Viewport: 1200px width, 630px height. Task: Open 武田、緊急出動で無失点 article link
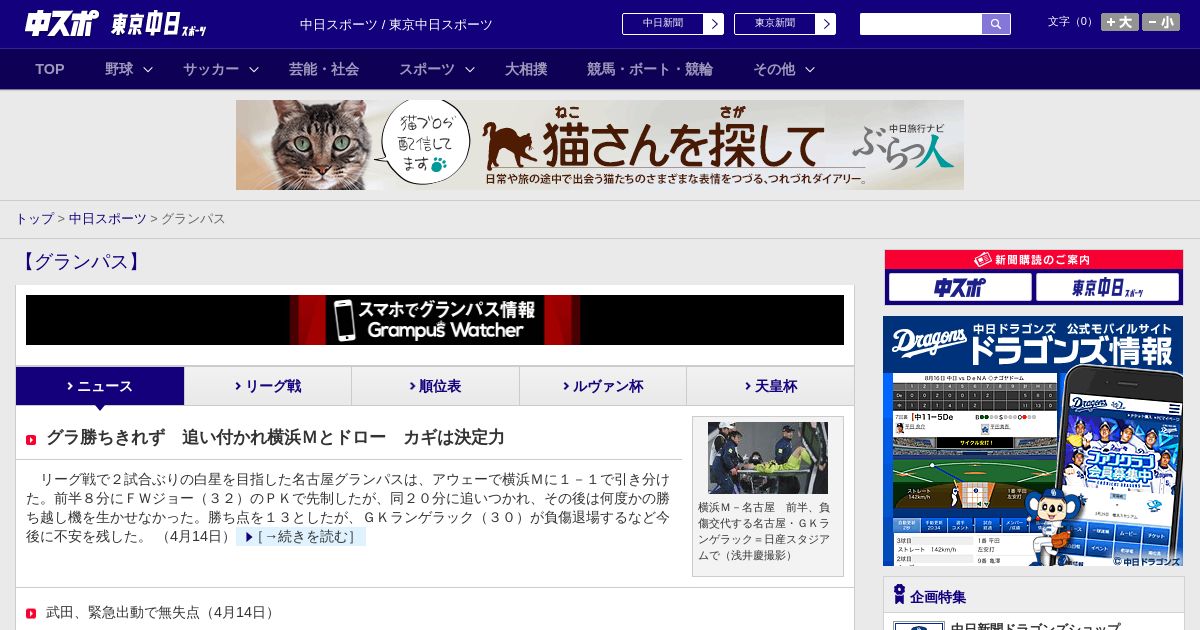(x=162, y=612)
